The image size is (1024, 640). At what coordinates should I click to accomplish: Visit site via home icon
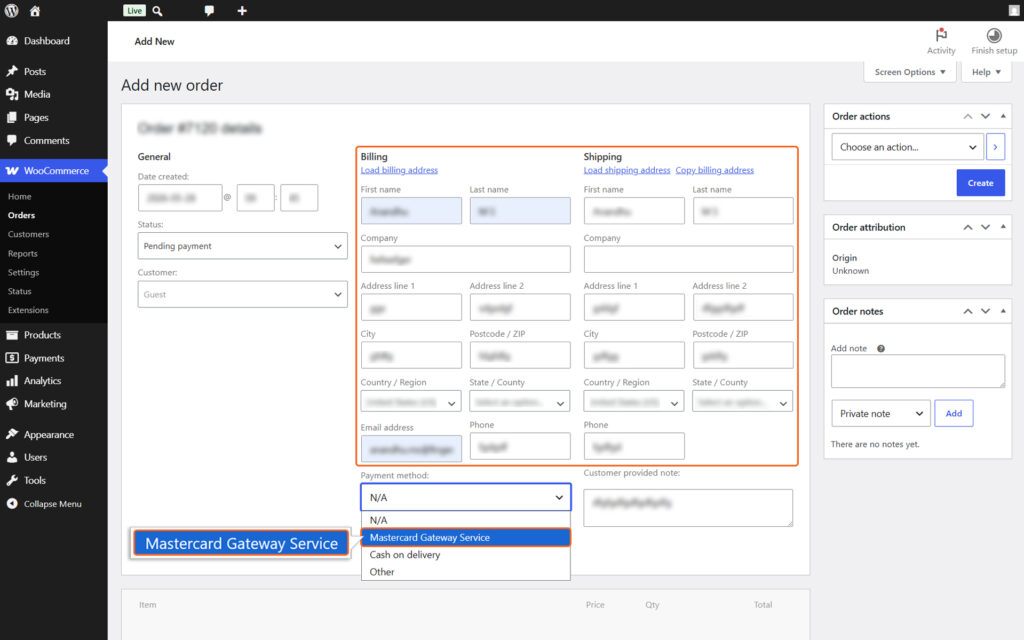coord(35,10)
